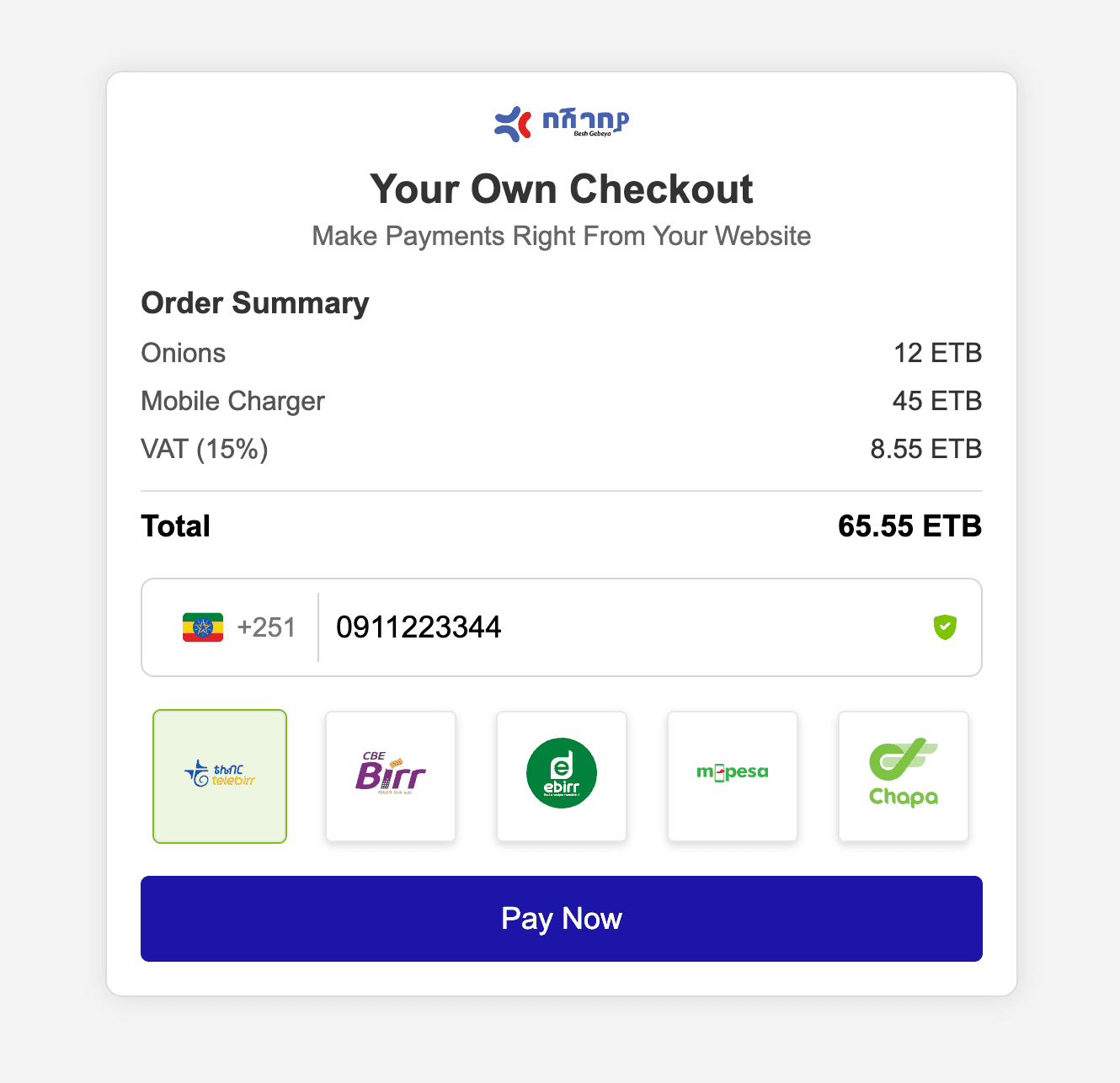Choose Chapa payment option
Screen dimensions: 1120x1083
pyautogui.click(x=904, y=776)
